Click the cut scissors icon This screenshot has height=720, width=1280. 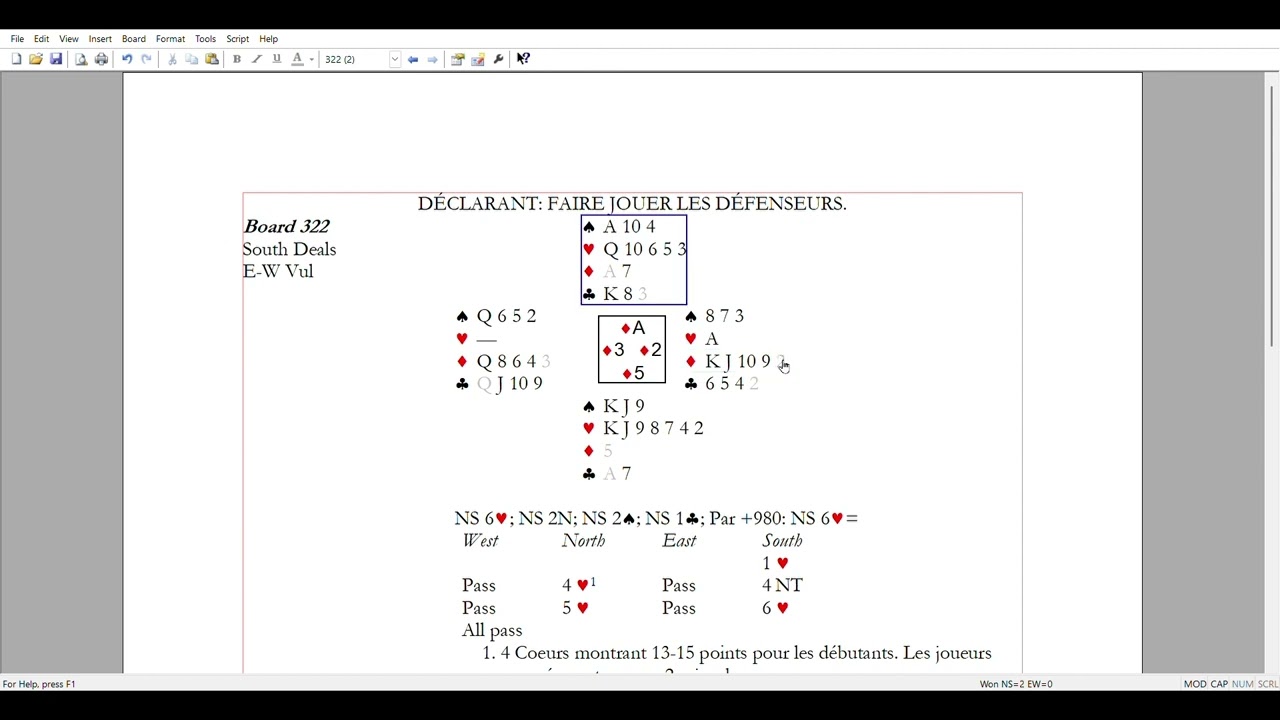pyautogui.click(x=172, y=59)
